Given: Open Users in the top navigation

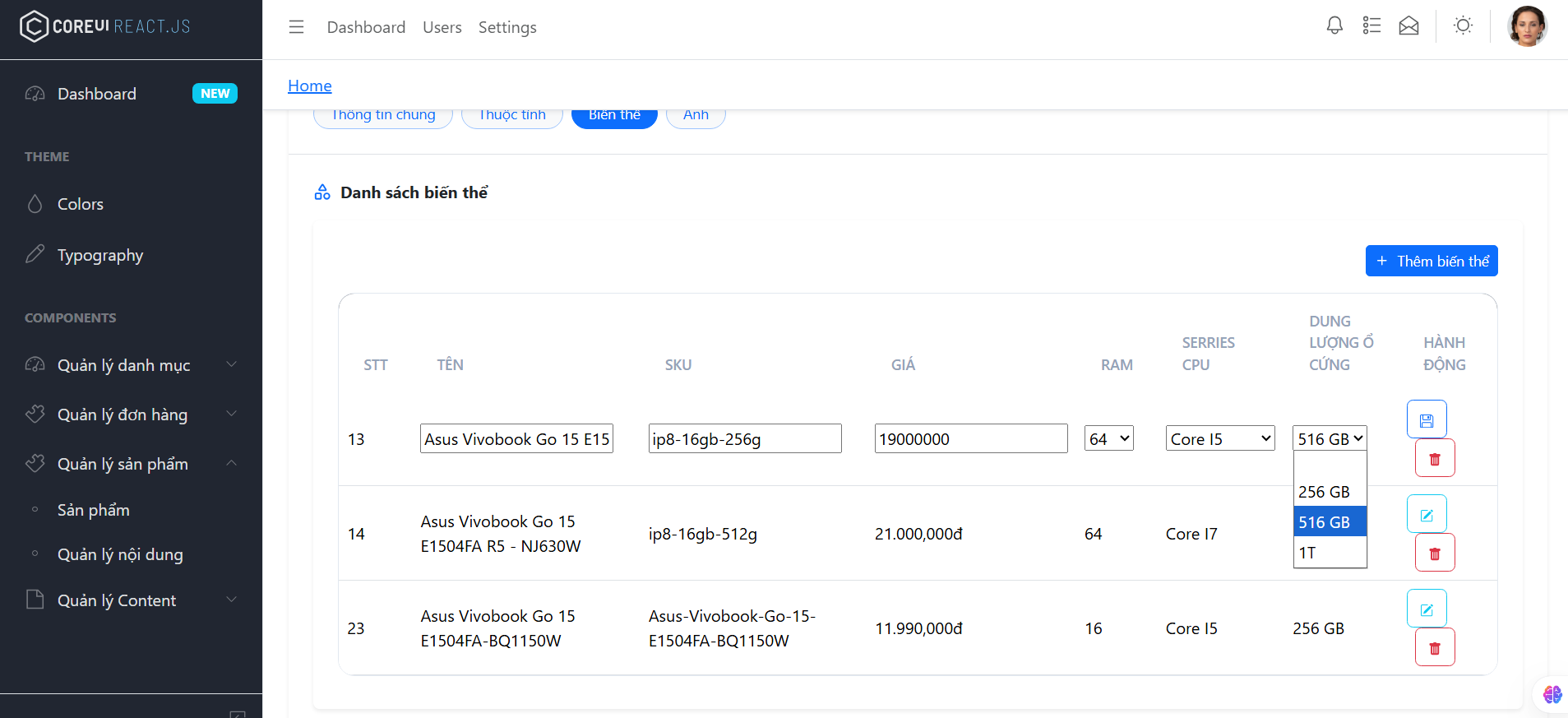Looking at the screenshot, I should (x=442, y=27).
